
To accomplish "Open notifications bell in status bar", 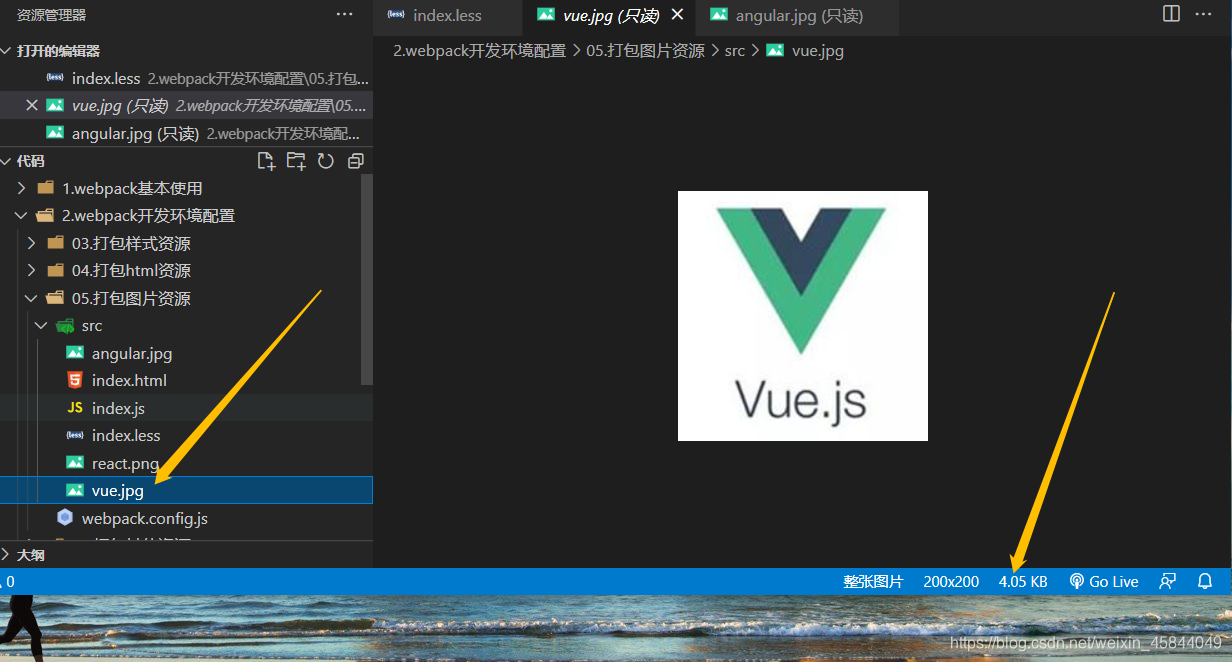I will point(1205,581).
